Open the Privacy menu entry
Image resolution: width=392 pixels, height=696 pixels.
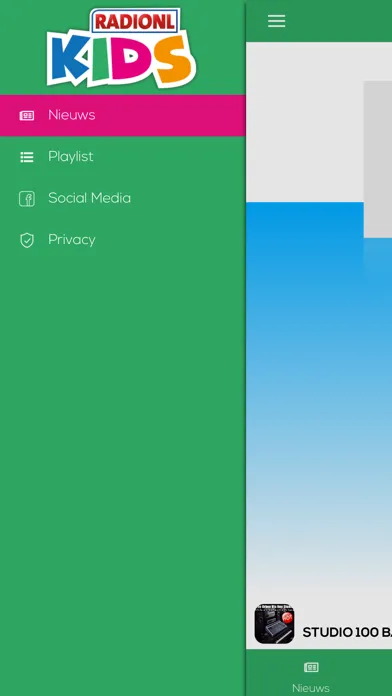click(x=123, y=240)
